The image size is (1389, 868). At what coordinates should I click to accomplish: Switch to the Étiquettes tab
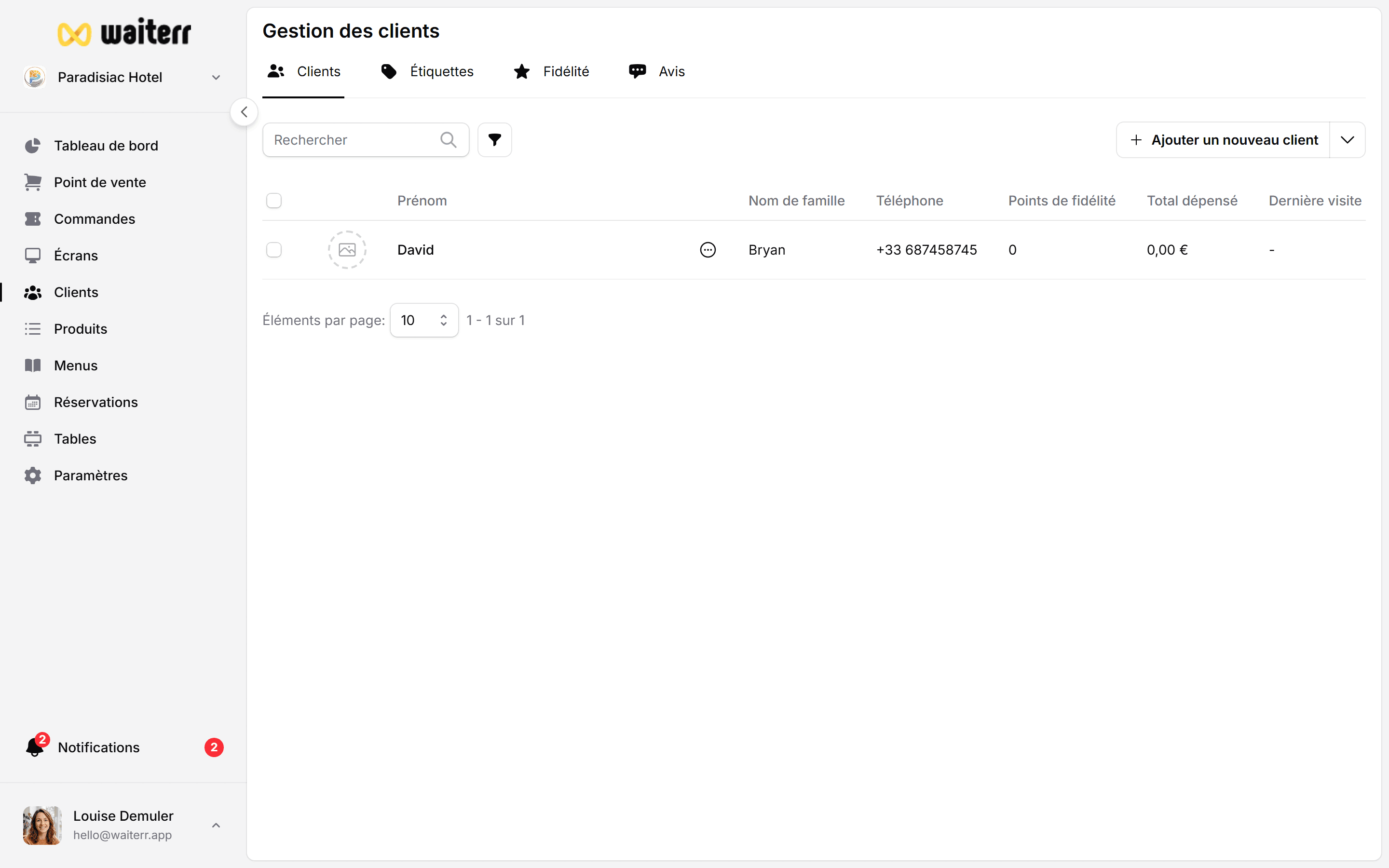tap(428, 71)
